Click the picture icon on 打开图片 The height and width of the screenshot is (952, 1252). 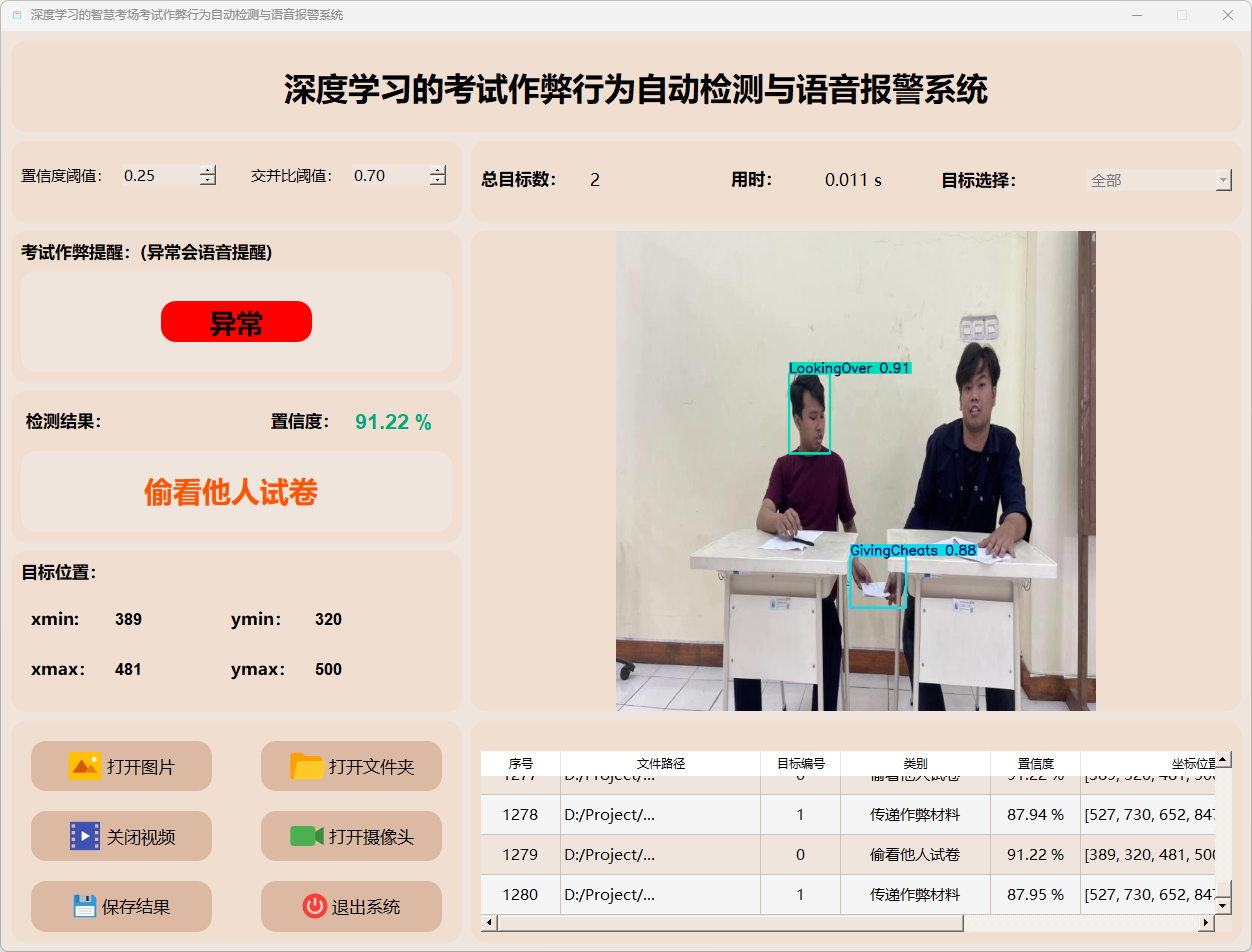84,766
